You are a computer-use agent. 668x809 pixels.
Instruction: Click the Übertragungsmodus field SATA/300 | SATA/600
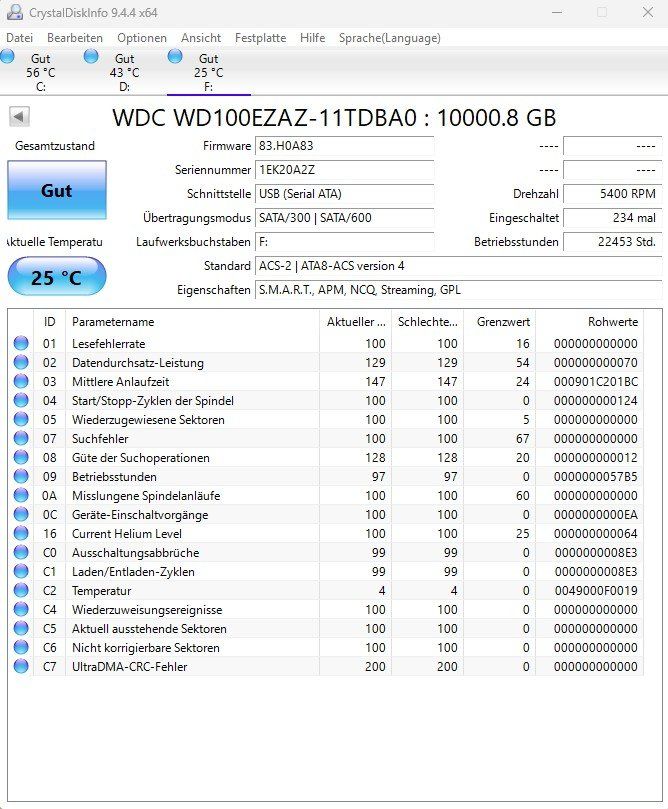[344, 218]
